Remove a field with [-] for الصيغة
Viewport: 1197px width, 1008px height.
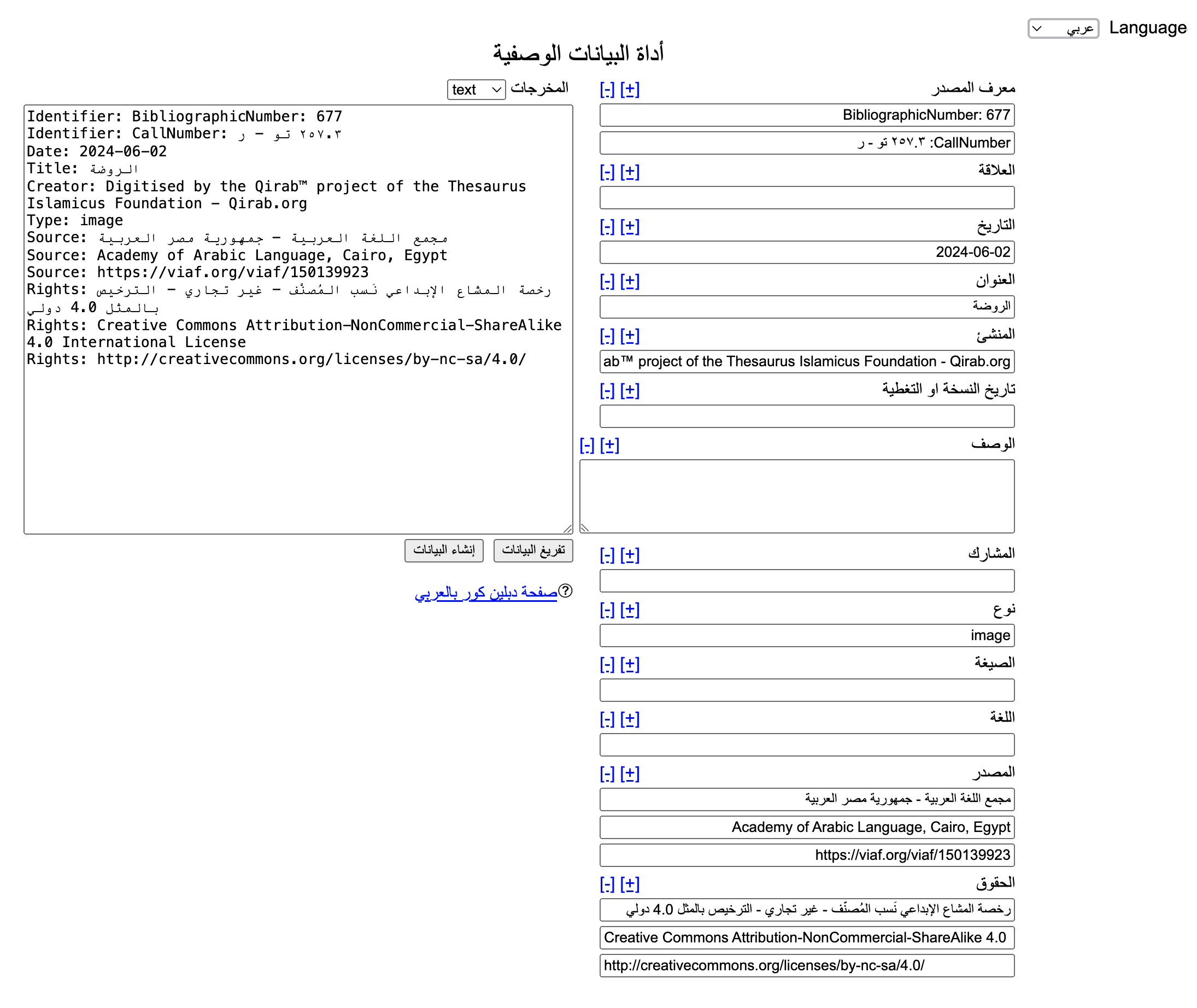click(x=607, y=665)
